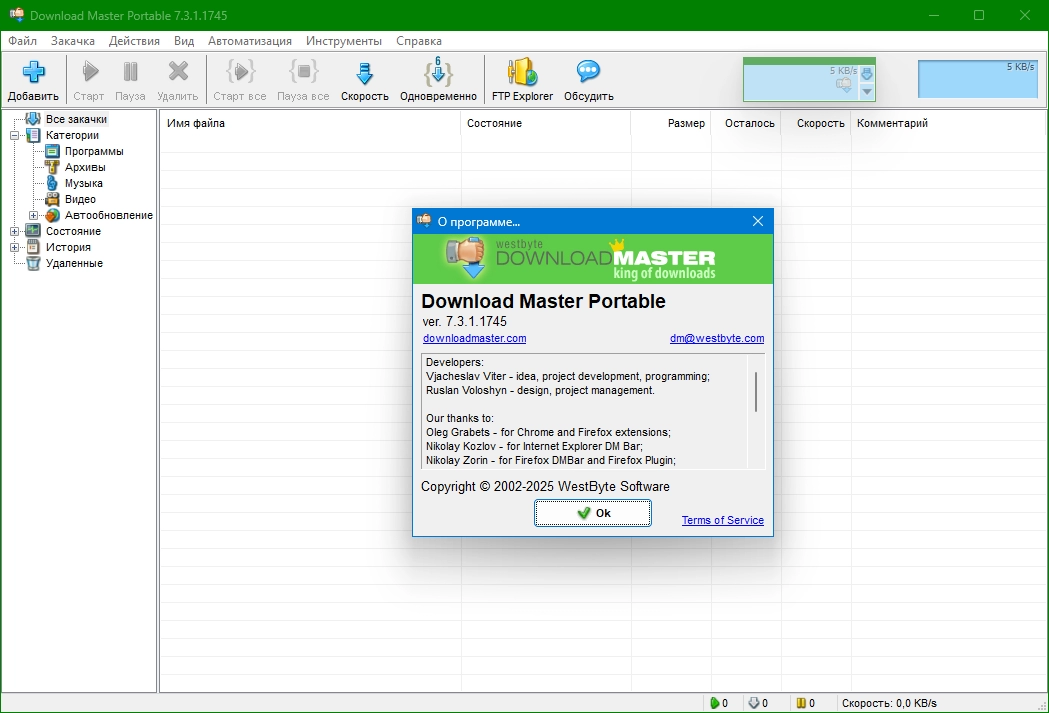The height and width of the screenshot is (713, 1049).
Task: Click the Download Master banner in About dialog
Action: click(593, 259)
